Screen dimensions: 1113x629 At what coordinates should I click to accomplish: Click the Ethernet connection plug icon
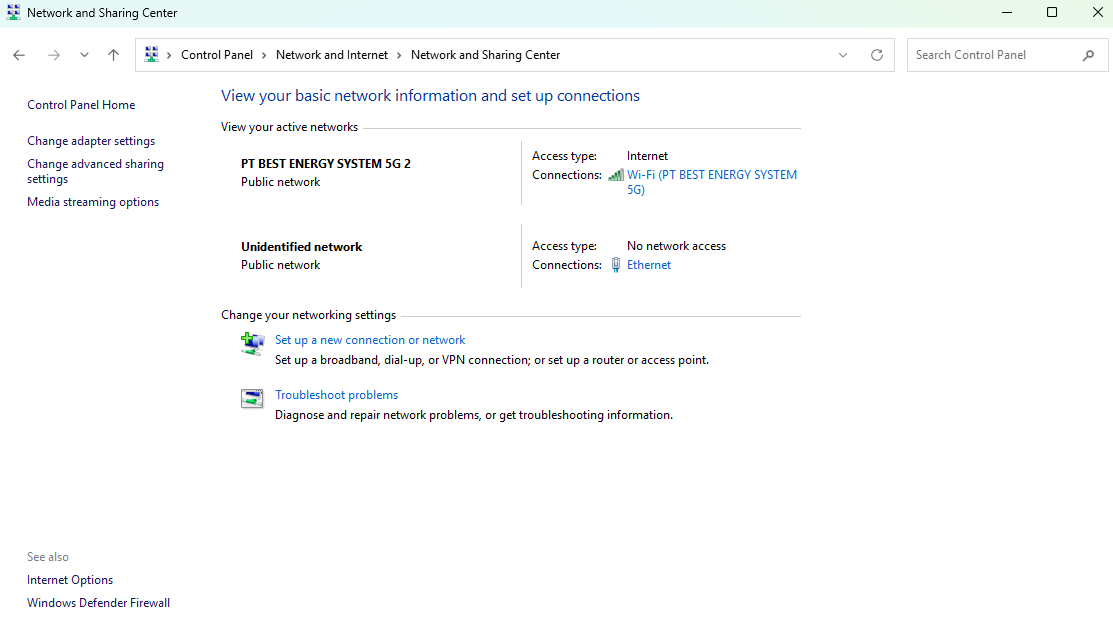[616, 265]
